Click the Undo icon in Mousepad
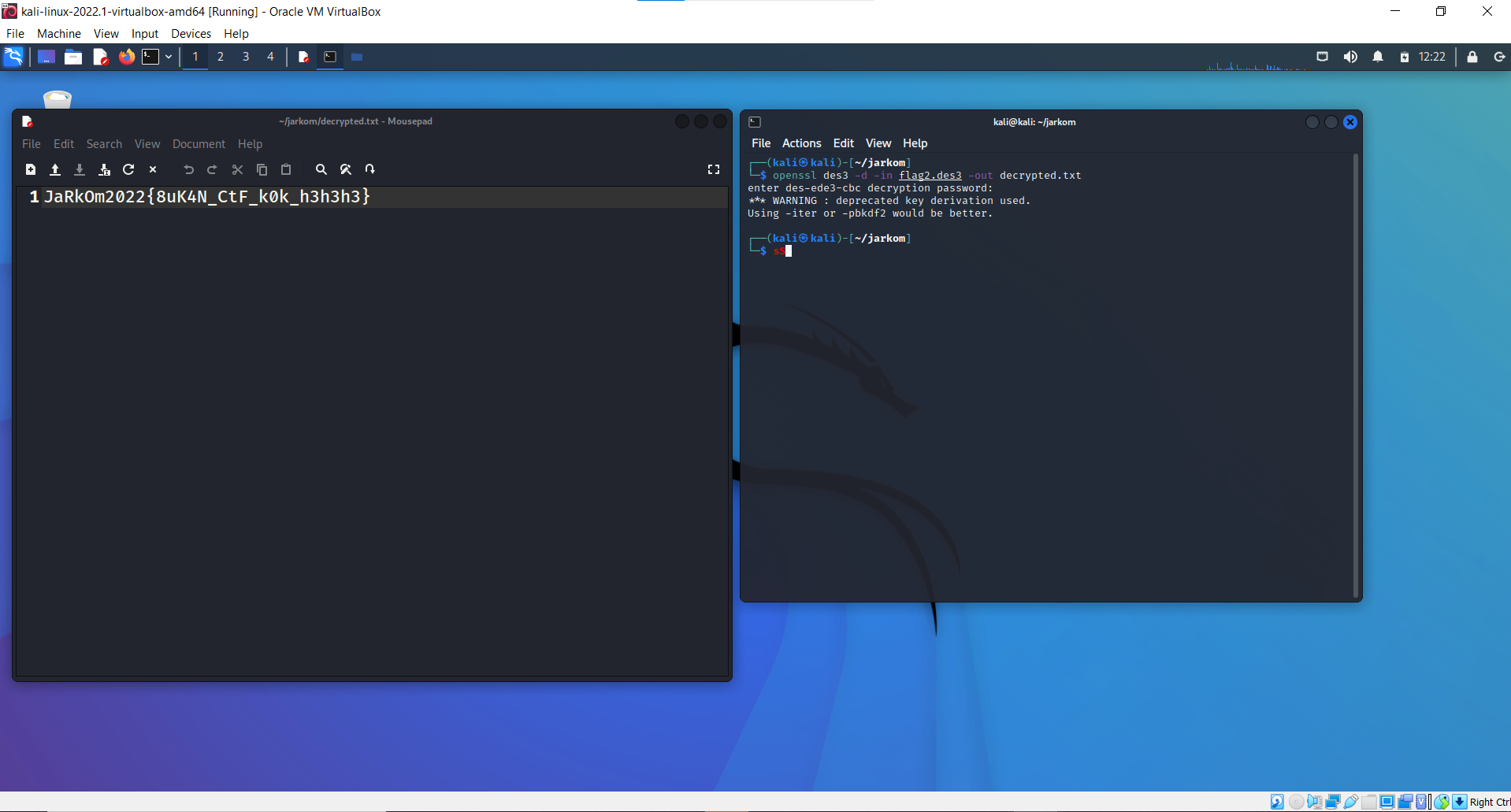 coord(188,169)
